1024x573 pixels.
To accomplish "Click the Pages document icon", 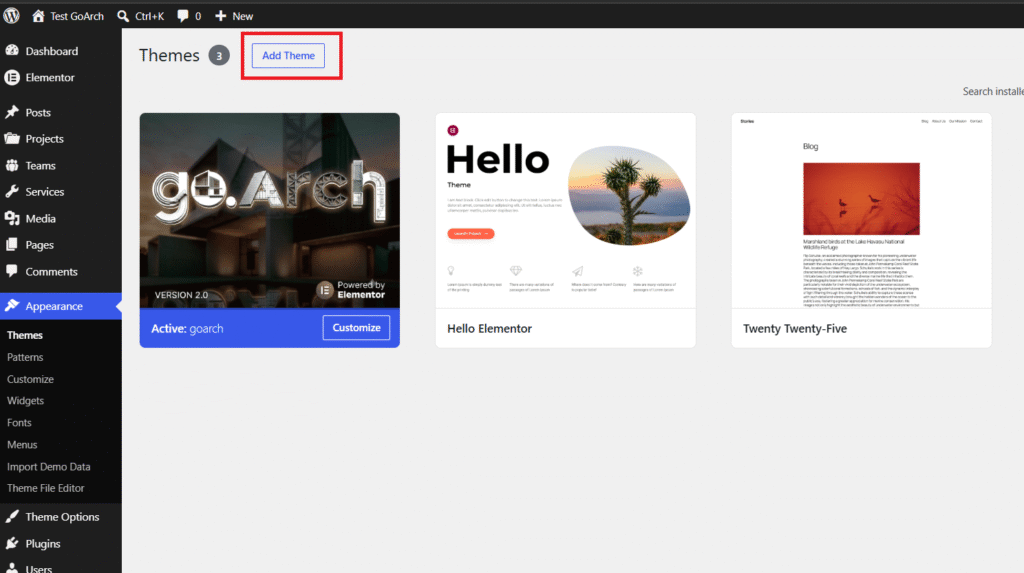I will pyautogui.click(x=12, y=244).
